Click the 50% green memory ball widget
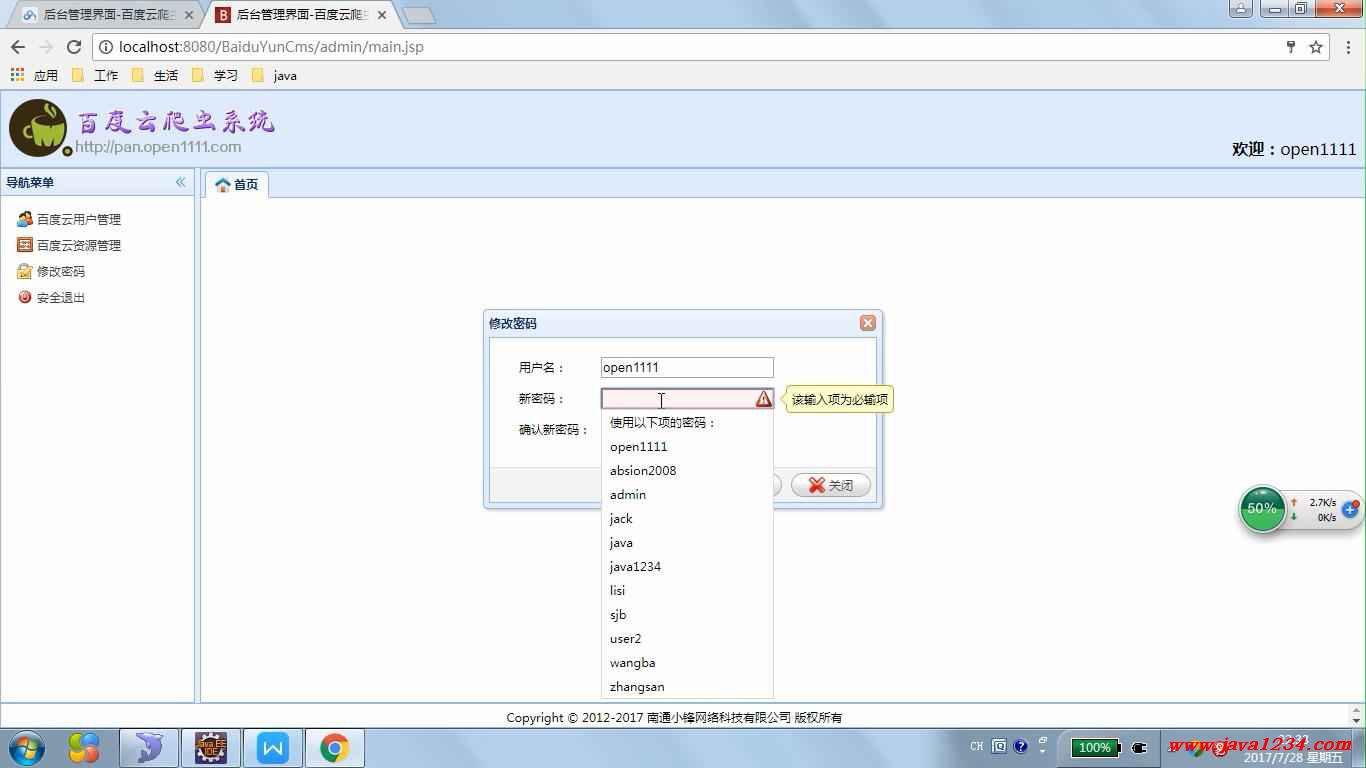The height and width of the screenshot is (768, 1366). point(1262,508)
